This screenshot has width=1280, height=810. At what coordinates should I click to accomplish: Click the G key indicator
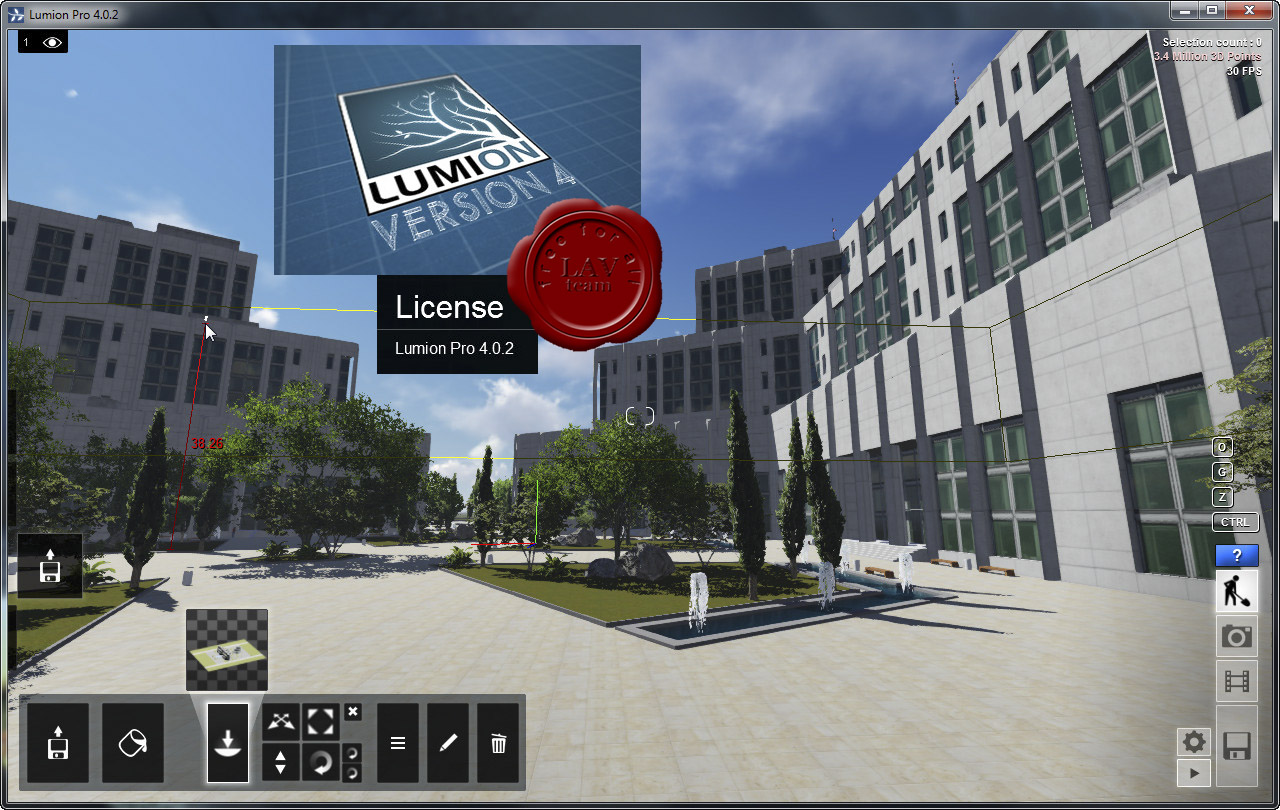[x=1222, y=471]
